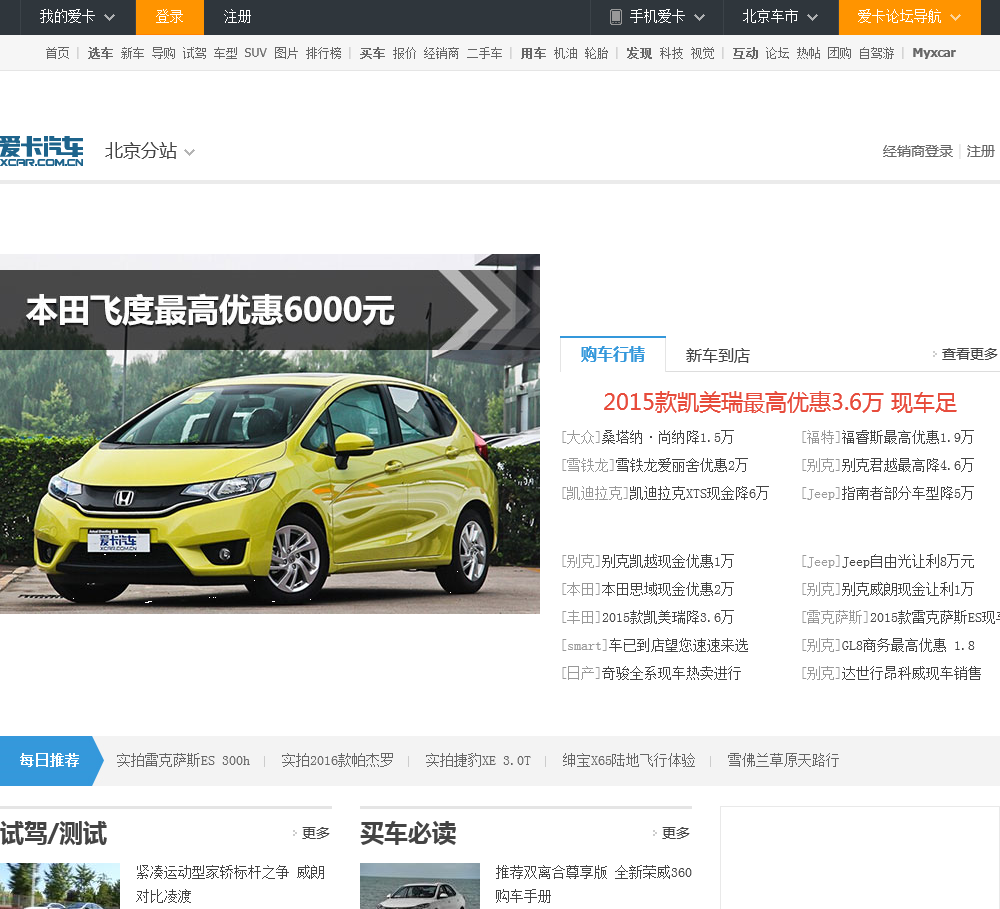Click the 注册 link in top bar
Image resolution: width=1000 pixels, height=909 pixels.
point(237,17)
